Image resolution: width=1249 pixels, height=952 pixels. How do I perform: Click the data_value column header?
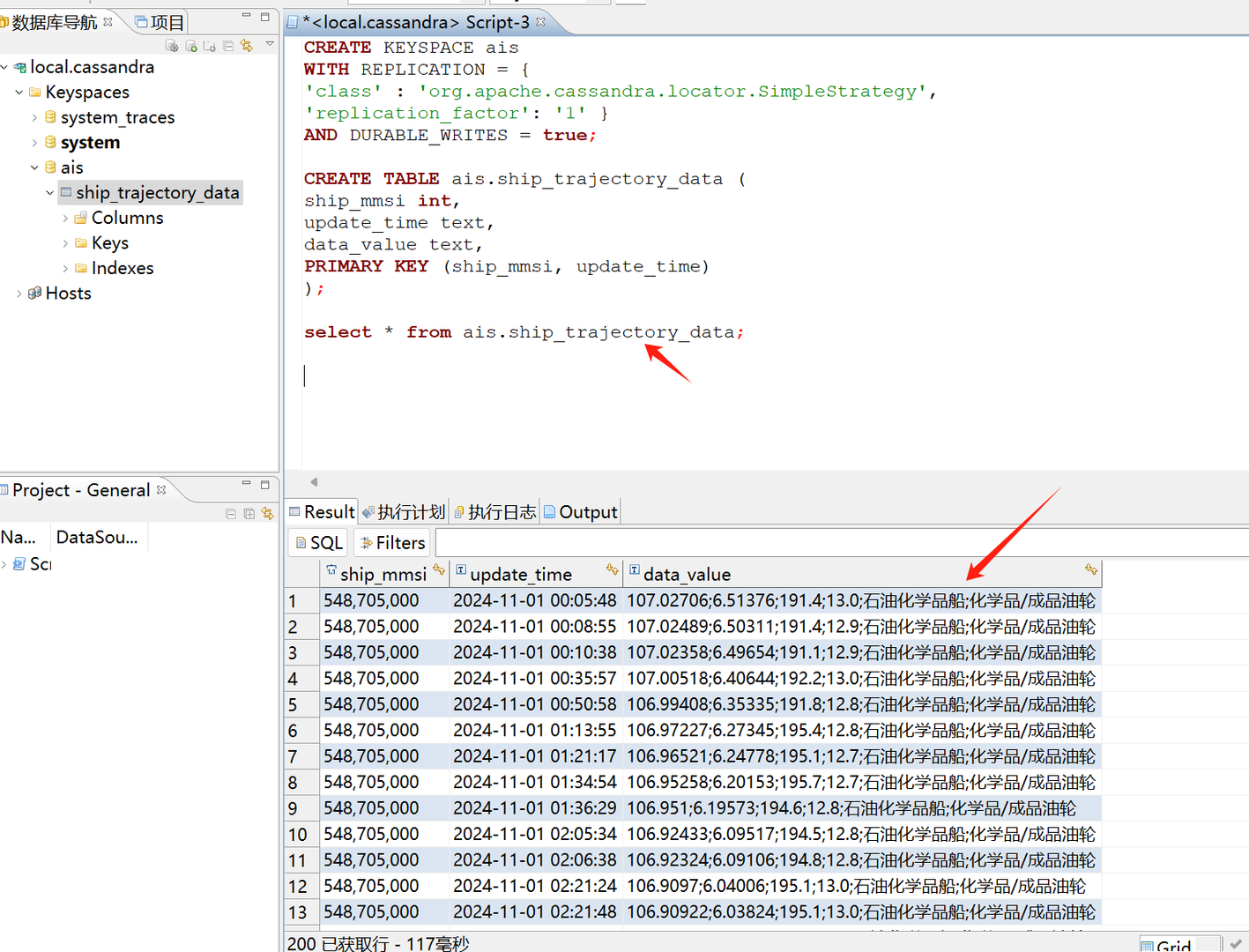click(863, 574)
